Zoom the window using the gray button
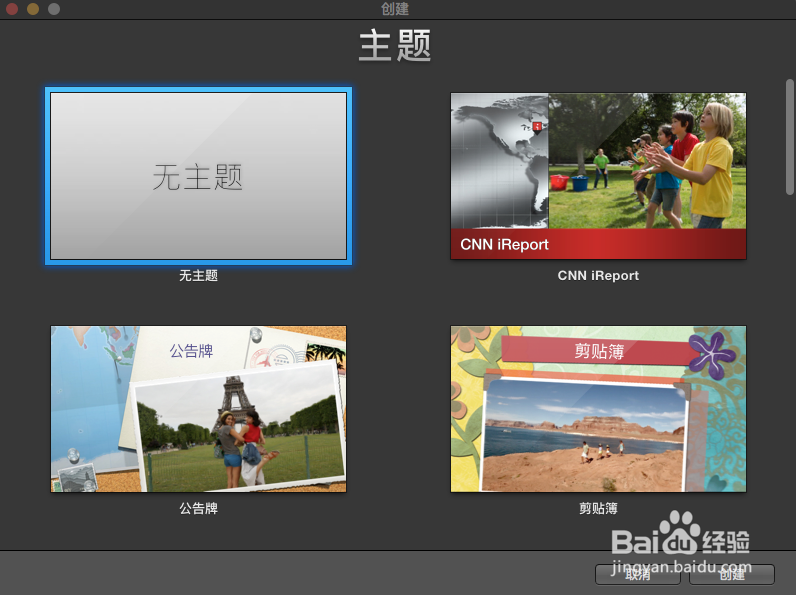The width and height of the screenshot is (796, 595). 54,9
